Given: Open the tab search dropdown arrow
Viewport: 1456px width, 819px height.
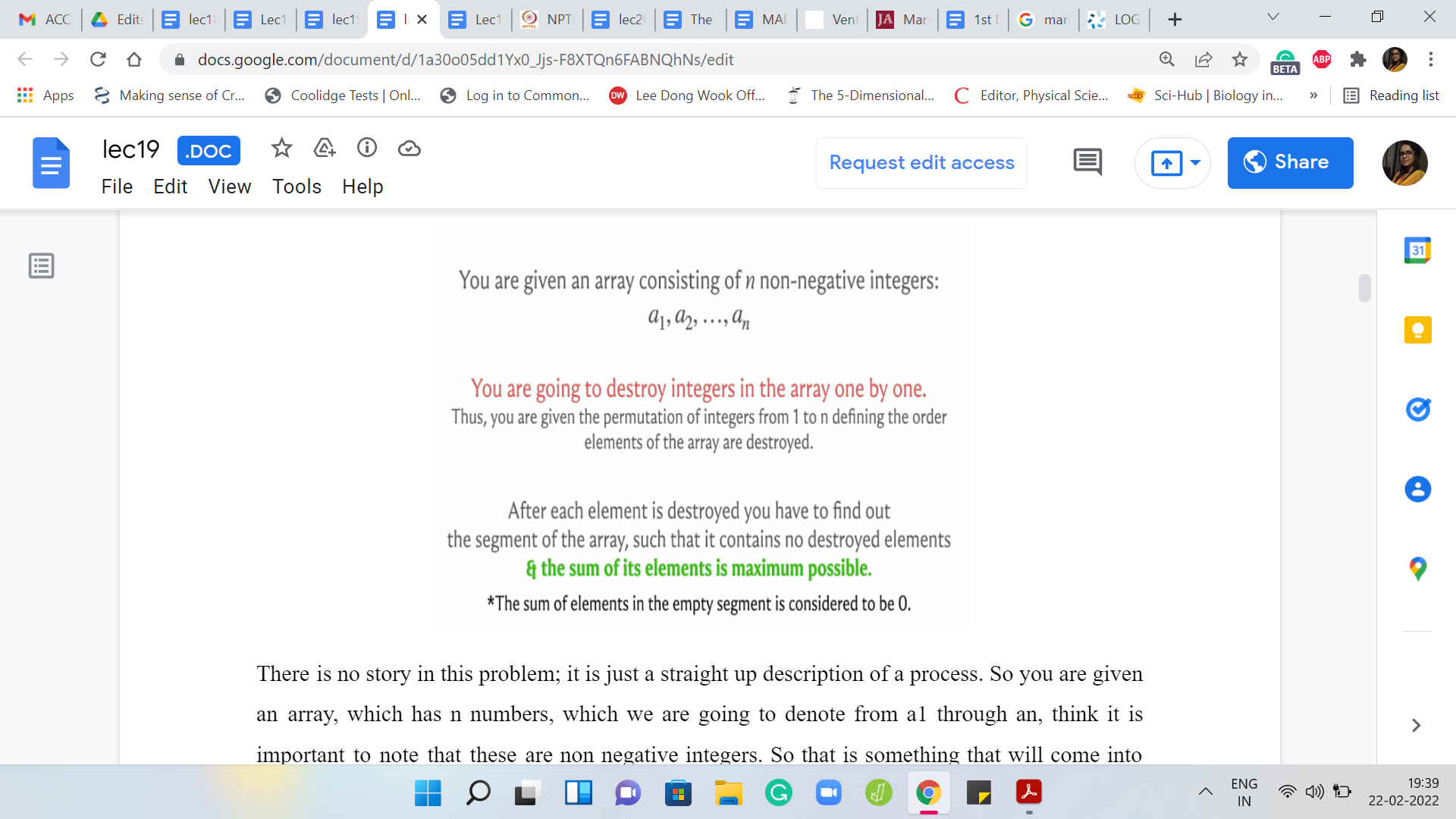Looking at the screenshot, I should click(1273, 17).
